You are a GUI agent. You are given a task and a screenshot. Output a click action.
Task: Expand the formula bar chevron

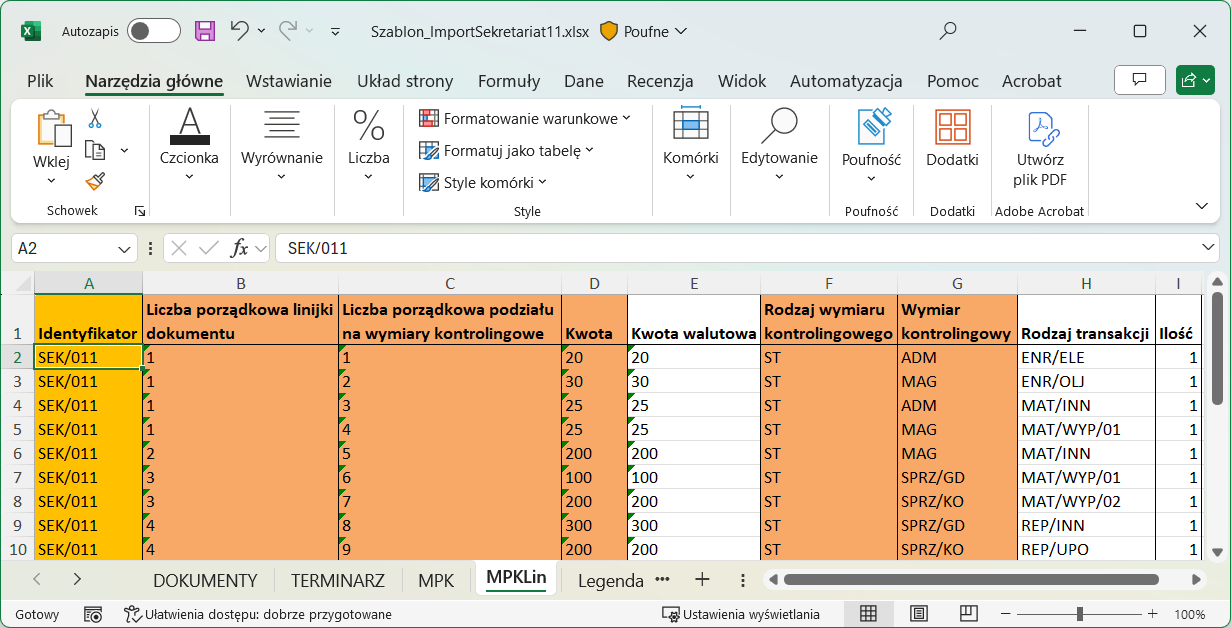1209,248
